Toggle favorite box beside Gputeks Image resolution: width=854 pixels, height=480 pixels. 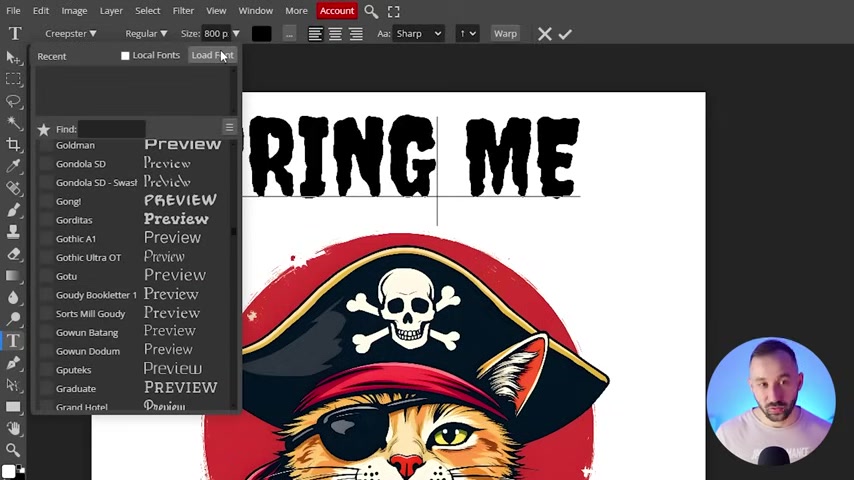[x=47, y=370]
